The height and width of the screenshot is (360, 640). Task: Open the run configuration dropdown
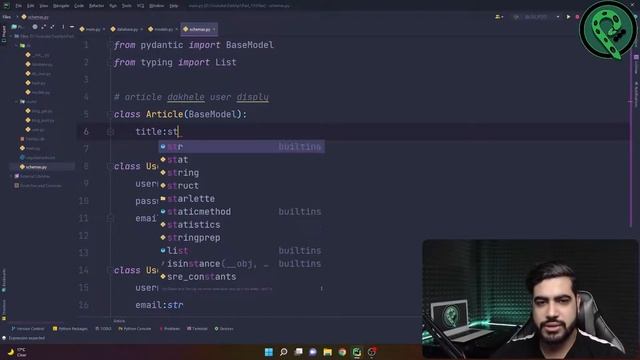click(537, 17)
